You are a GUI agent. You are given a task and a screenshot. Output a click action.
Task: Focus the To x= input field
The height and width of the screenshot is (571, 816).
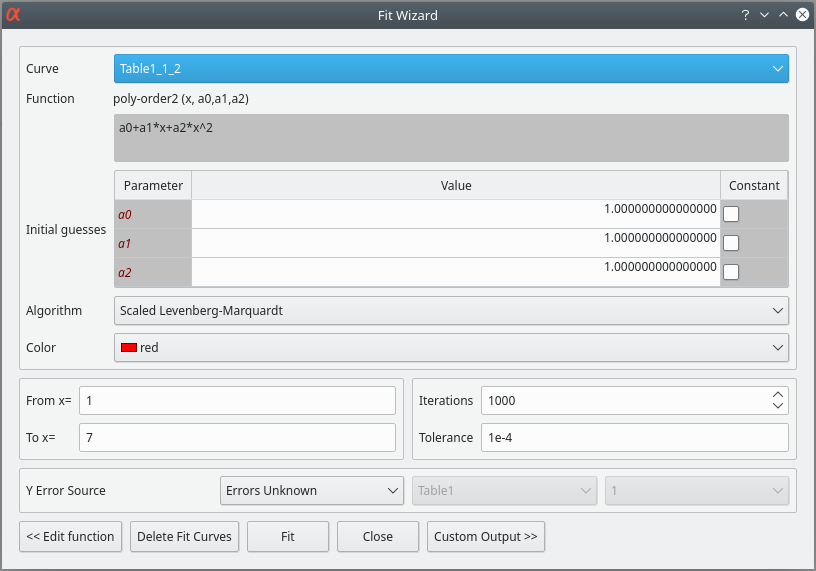coord(237,438)
